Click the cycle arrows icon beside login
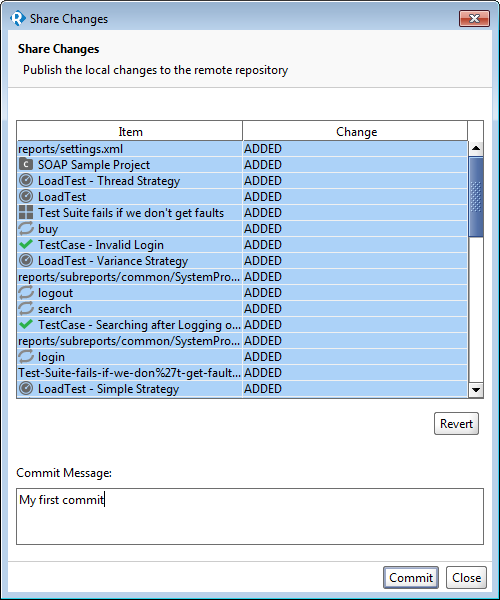 coord(26,357)
